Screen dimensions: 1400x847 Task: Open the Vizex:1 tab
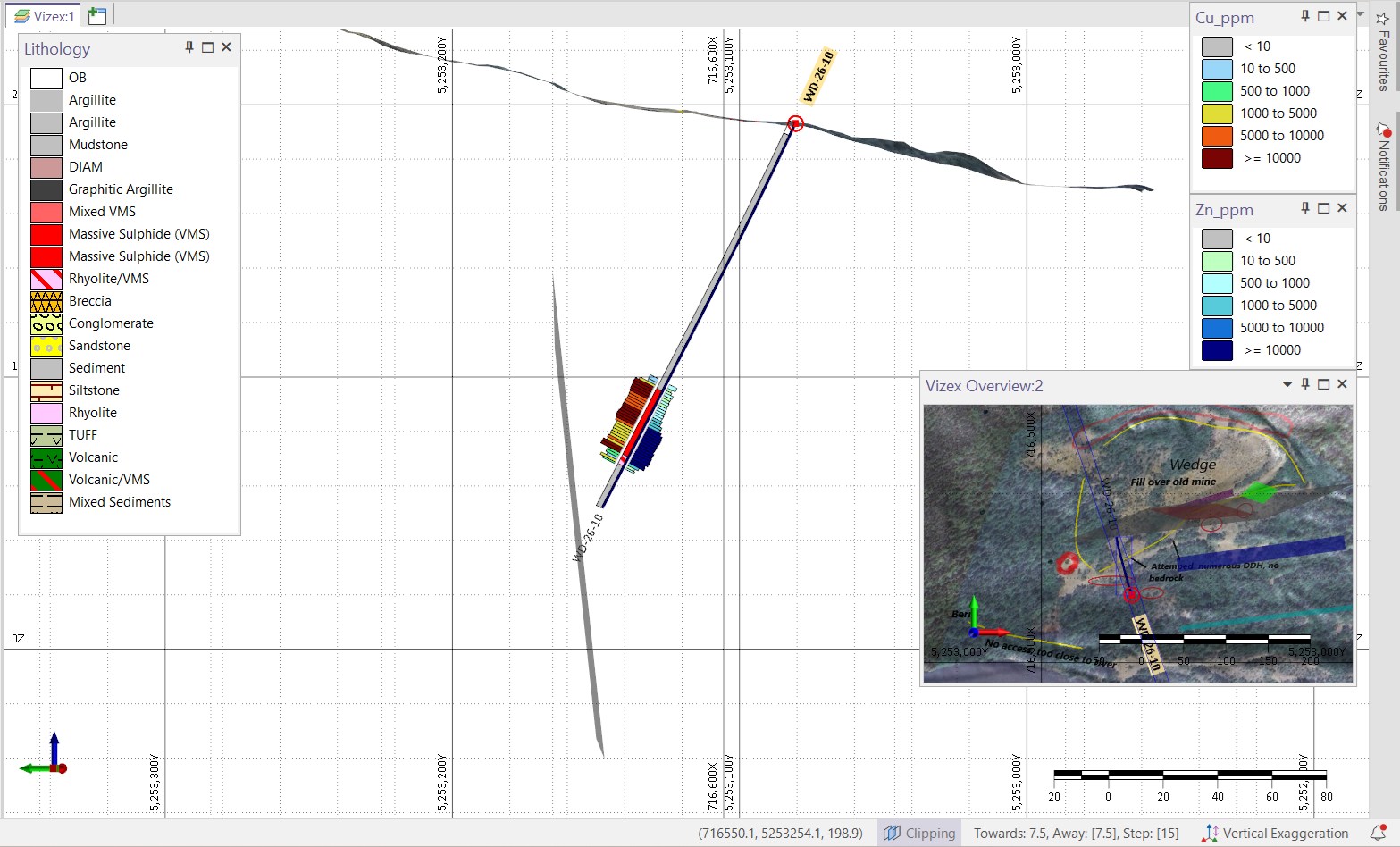(x=43, y=16)
